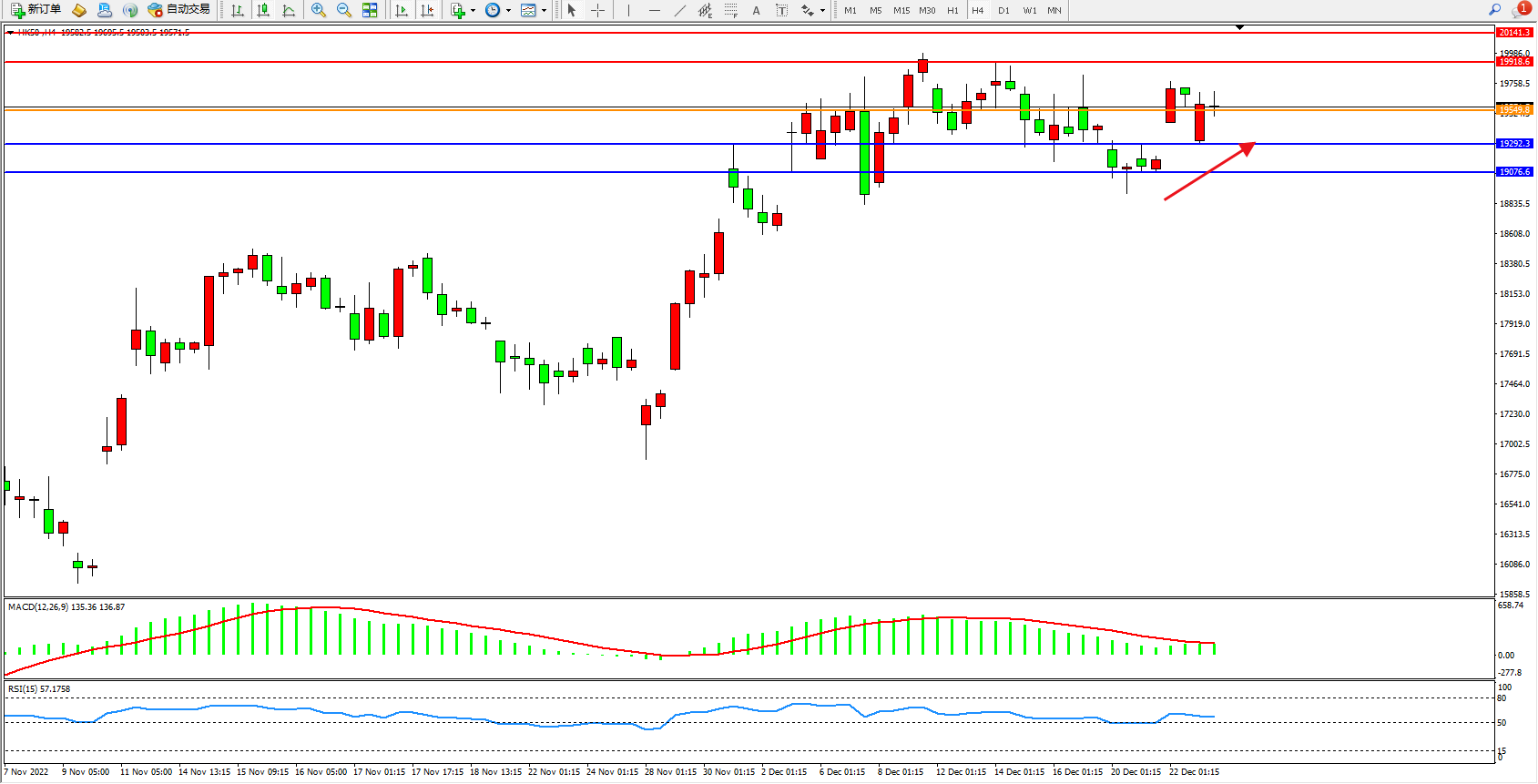Pick the horizontal line drawing tool

654,10
